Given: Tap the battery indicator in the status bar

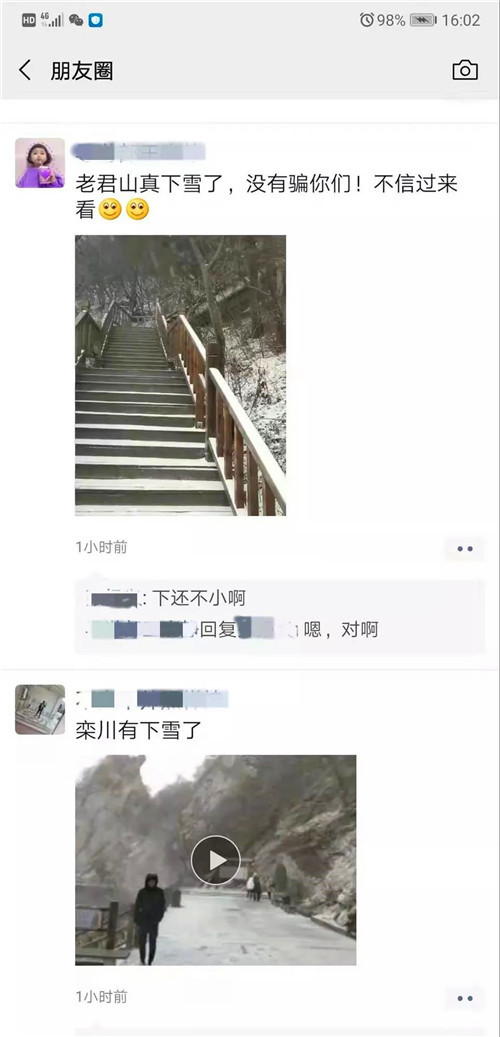Looking at the screenshot, I should [x=423, y=20].
